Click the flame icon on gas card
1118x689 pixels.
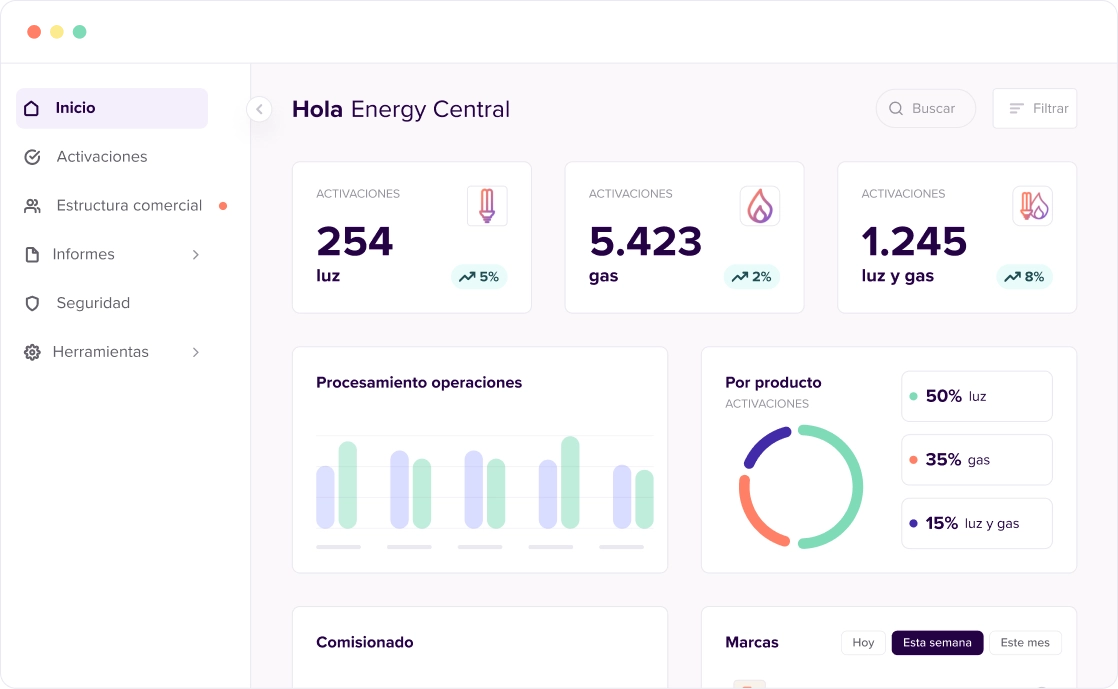click(x=760, y=206)
